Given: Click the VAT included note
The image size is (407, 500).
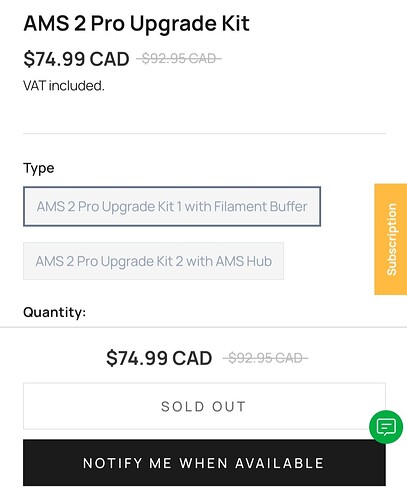Looking at the screenshot, I should click(64, 86).
